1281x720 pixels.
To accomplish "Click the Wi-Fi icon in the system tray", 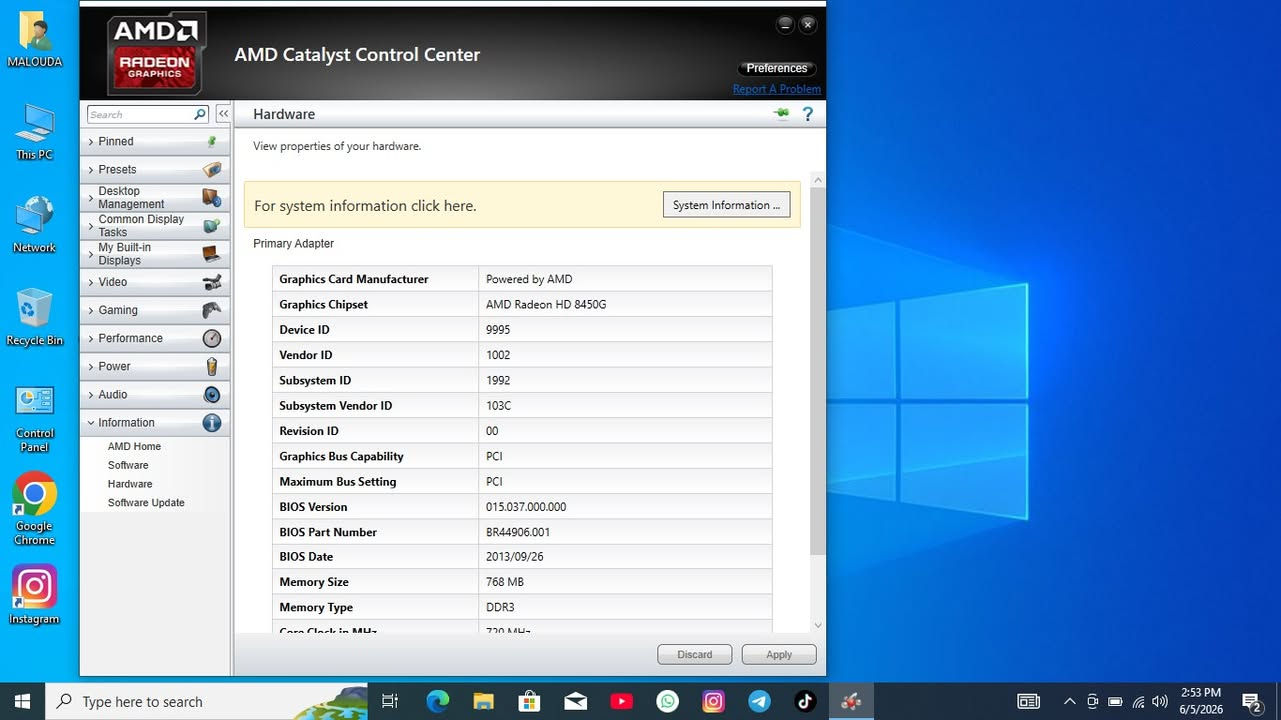I will pyautogui.click(x=1138, y=701).
